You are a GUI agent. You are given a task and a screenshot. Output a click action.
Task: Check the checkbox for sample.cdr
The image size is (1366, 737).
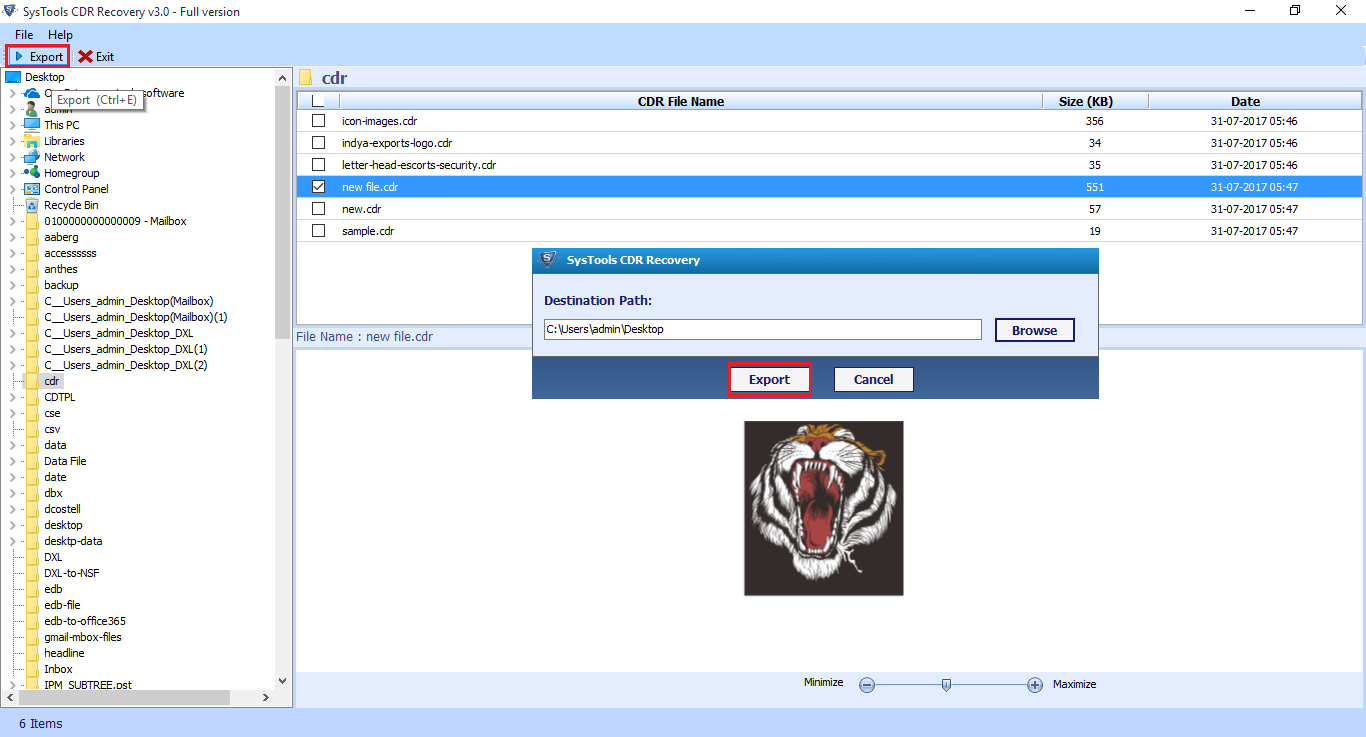point(318,230)
